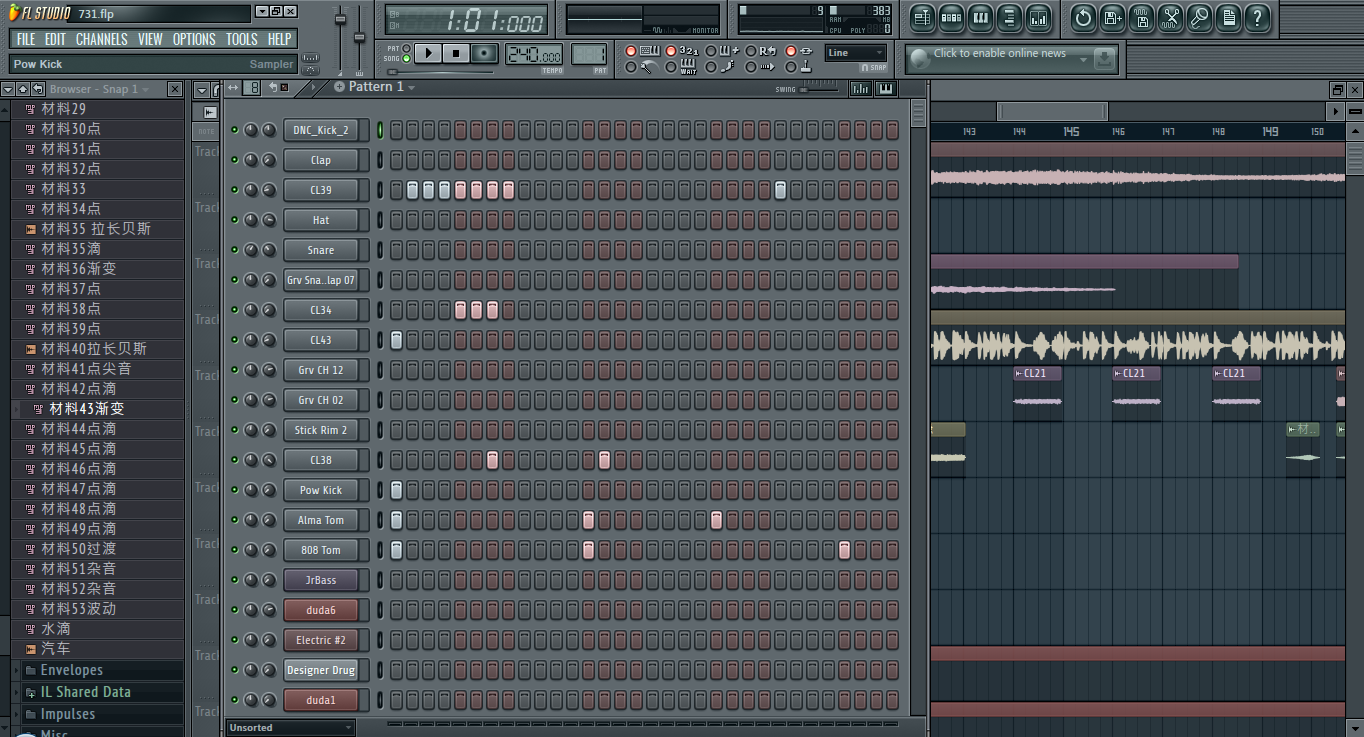Open the TOOLS menu
Image resolution: width=1364 pixels, height=737 pixels.
[241, 39]
